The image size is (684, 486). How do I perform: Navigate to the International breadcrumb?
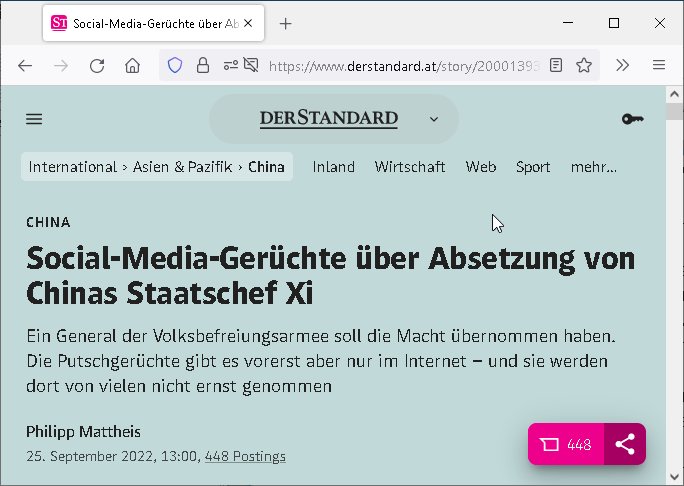click(x=73, y=167)
